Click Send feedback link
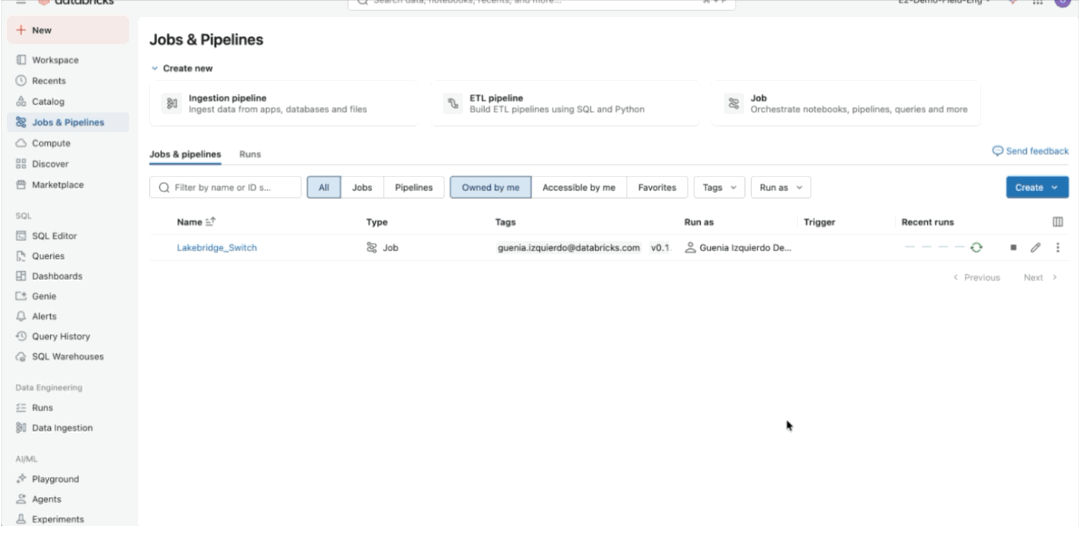This screenshot has width=1080, height=534. click(1030, 151)
